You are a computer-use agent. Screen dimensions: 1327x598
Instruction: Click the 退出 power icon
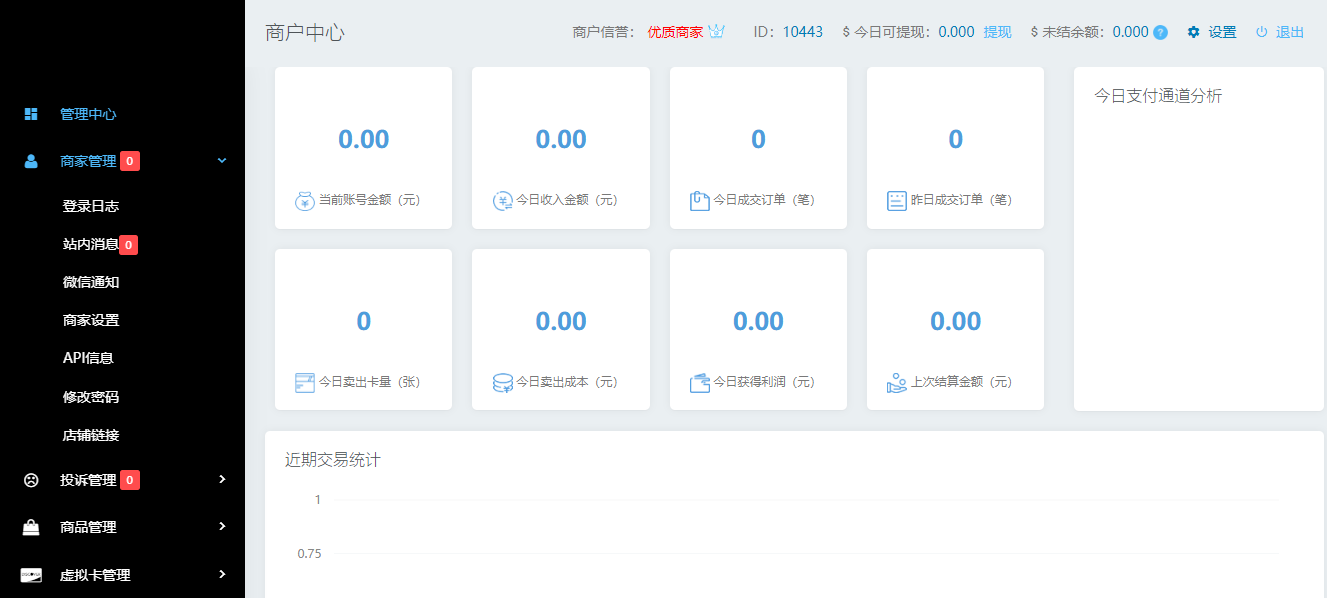pyautogui.click(x=1263, y=32)
